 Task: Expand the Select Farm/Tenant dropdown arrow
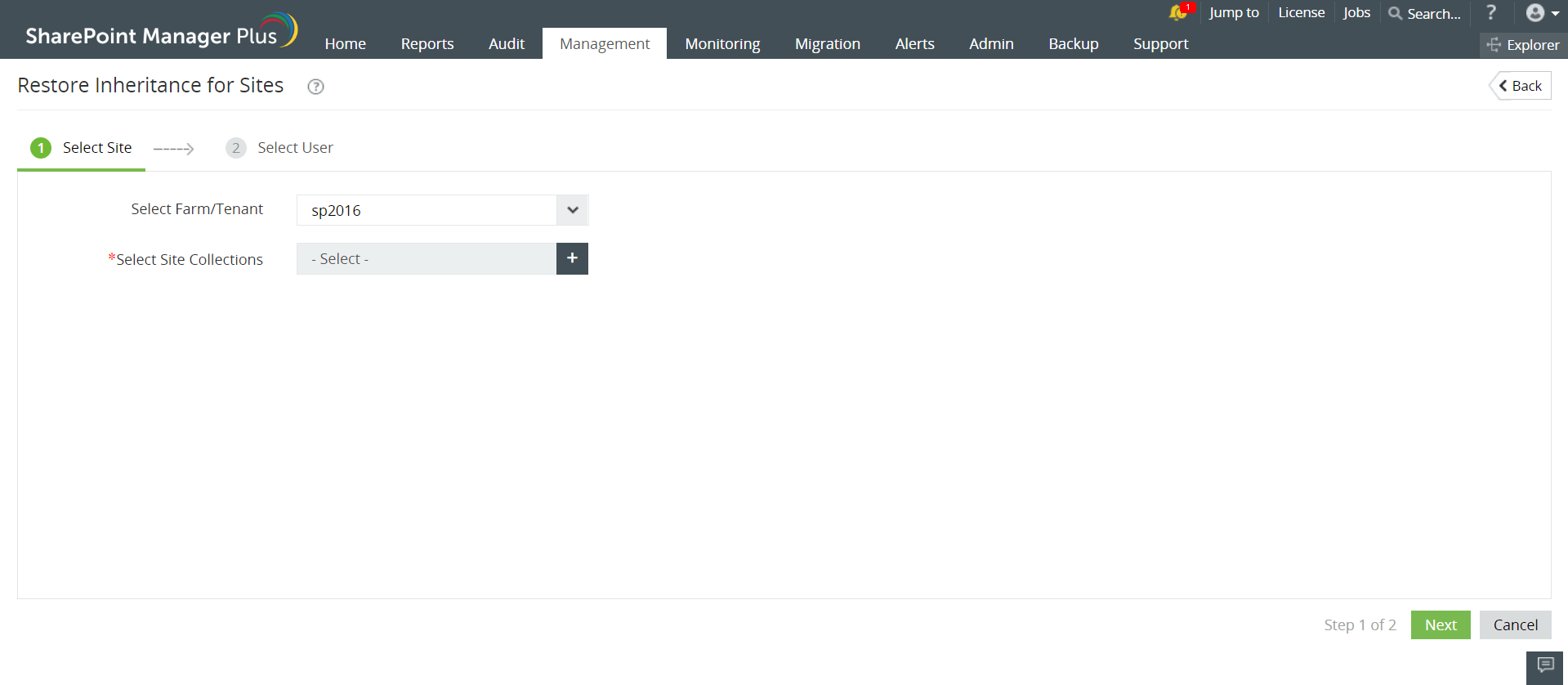(572, 210)
